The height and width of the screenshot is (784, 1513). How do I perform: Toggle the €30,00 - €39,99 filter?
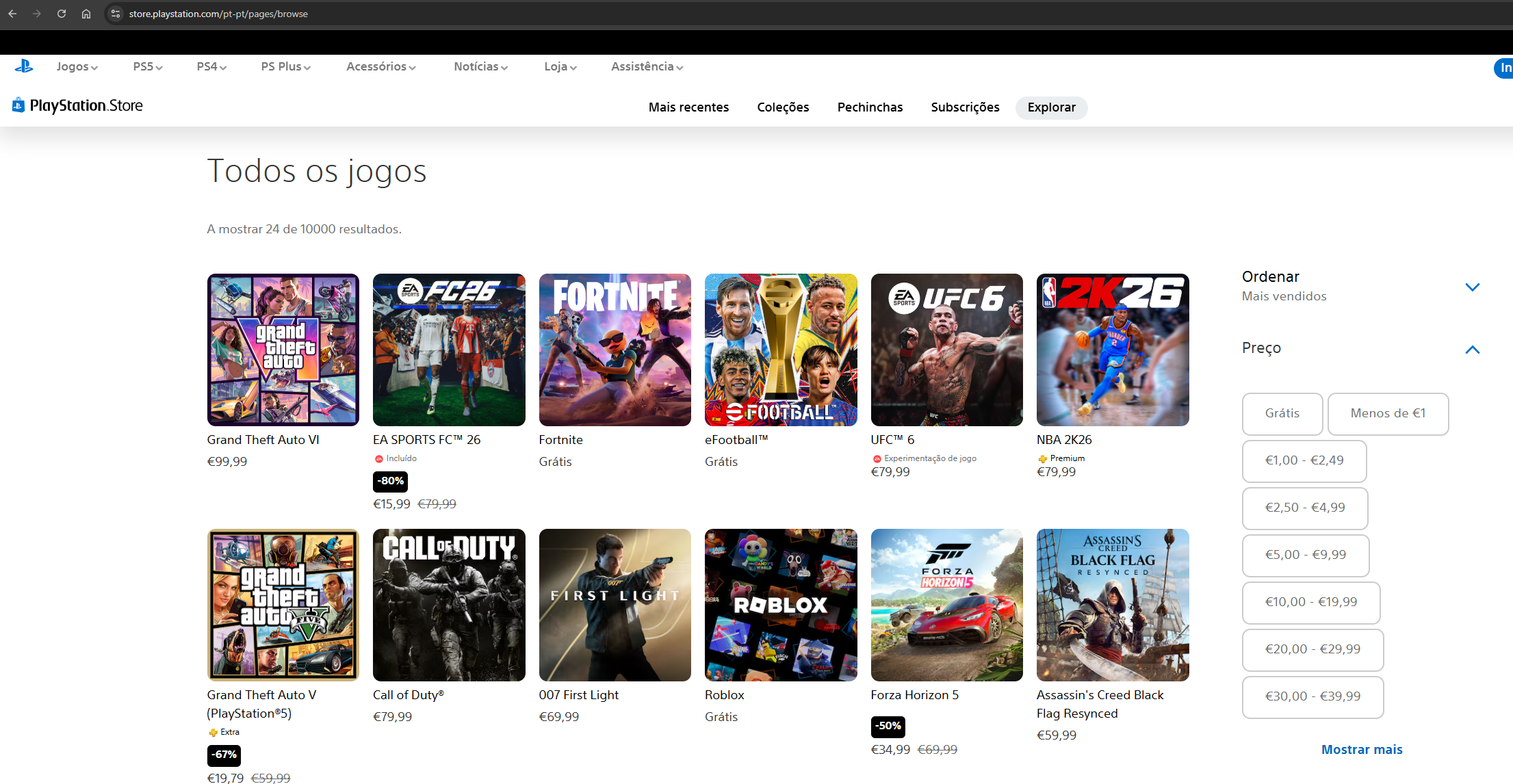coord(1312,696)
